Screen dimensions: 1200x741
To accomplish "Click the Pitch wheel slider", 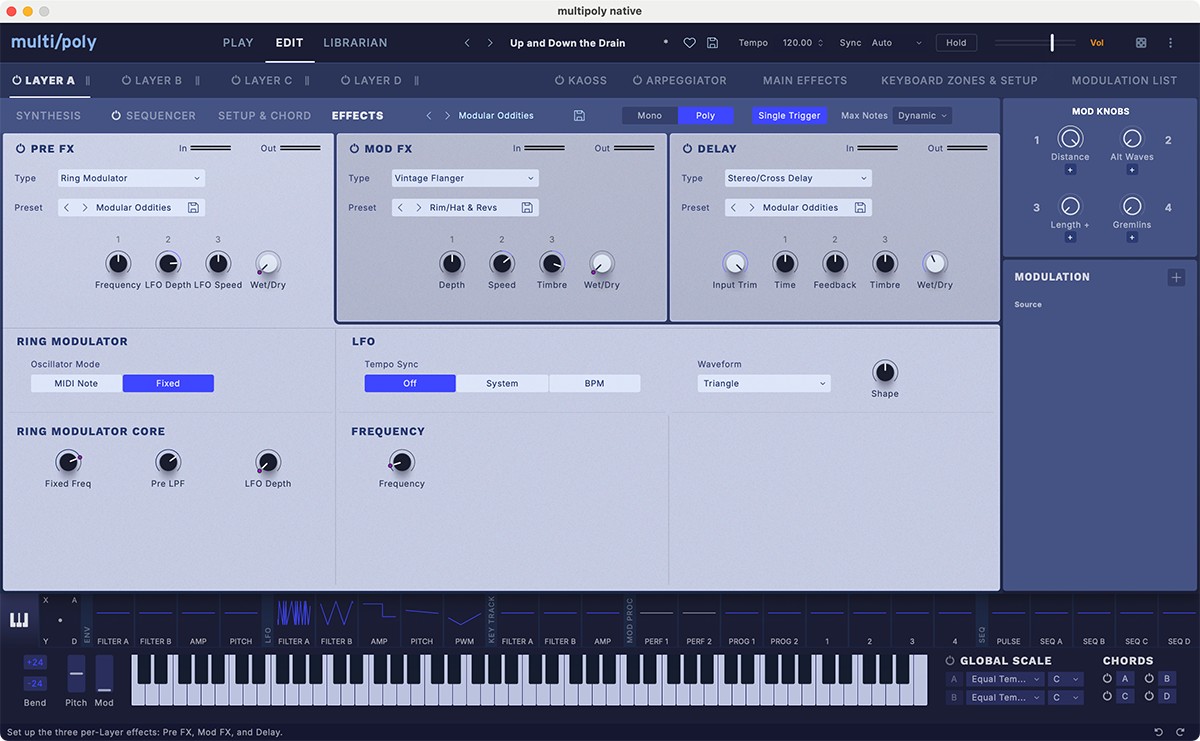I will [x=76, y=675].
